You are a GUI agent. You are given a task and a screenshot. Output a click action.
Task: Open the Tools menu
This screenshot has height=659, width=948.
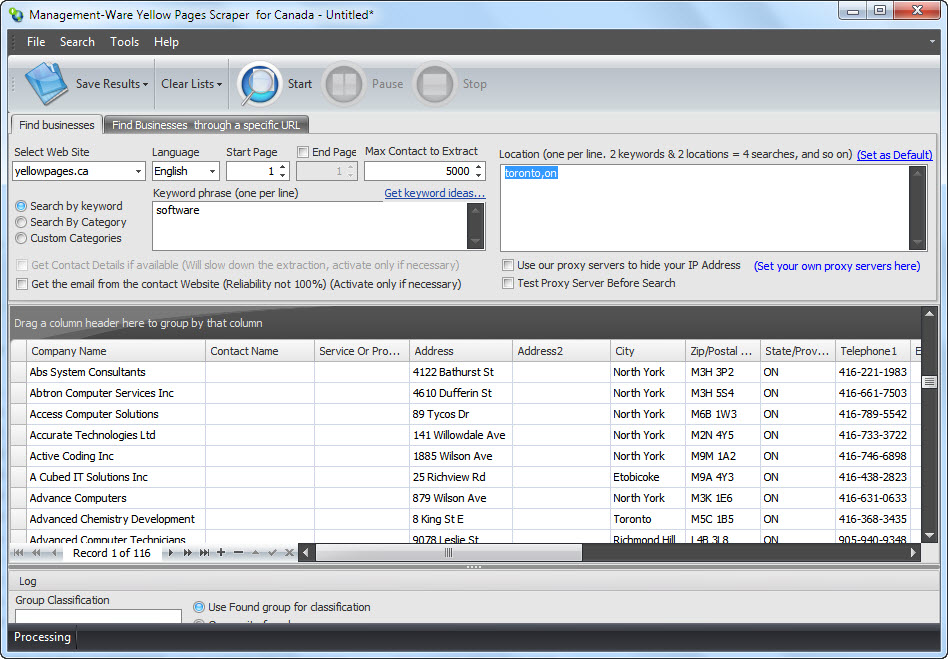(x=125, y=42)
